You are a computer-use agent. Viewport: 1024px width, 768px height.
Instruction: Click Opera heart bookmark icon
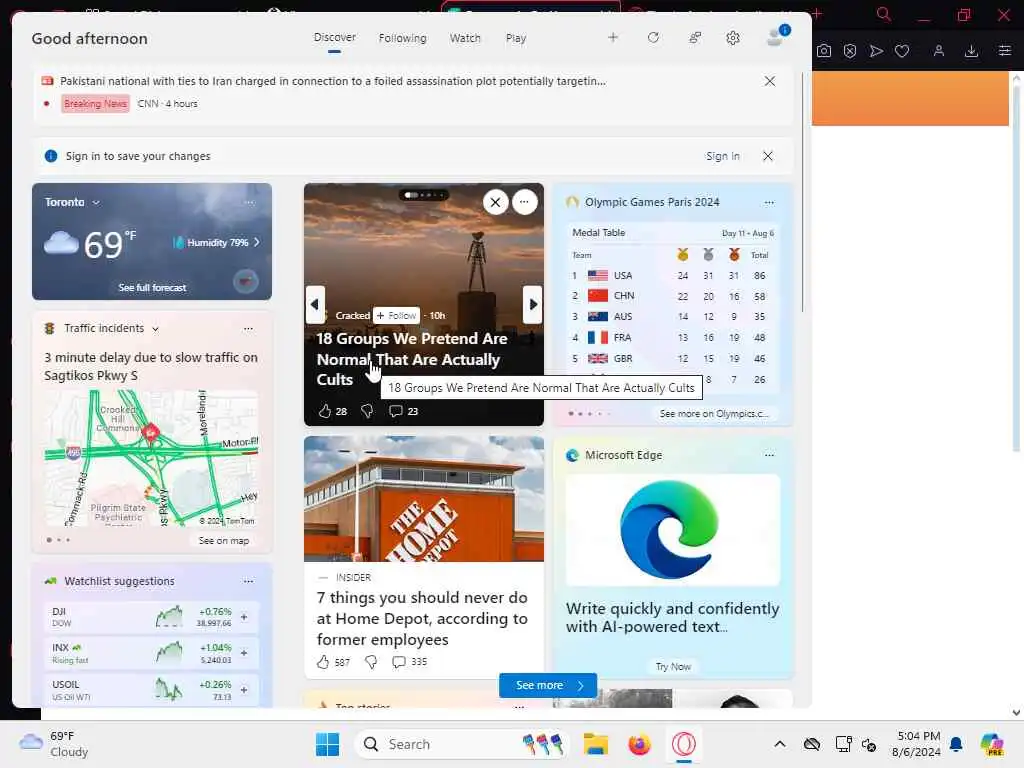pyautogui.click(x=902, y=51)
